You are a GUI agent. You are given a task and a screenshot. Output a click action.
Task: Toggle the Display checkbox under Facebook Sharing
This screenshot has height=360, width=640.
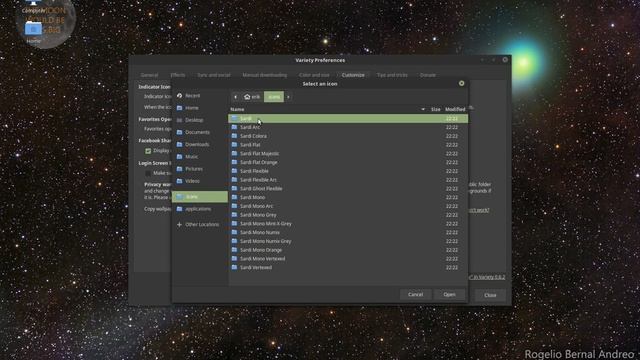pyautogui.click(x=148, y=151)
